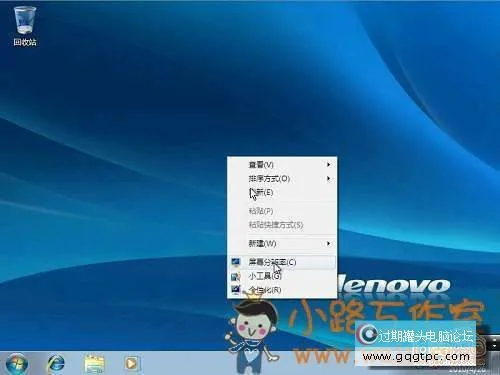Expand the arrow beside 查看(V)

pos(328,165)
